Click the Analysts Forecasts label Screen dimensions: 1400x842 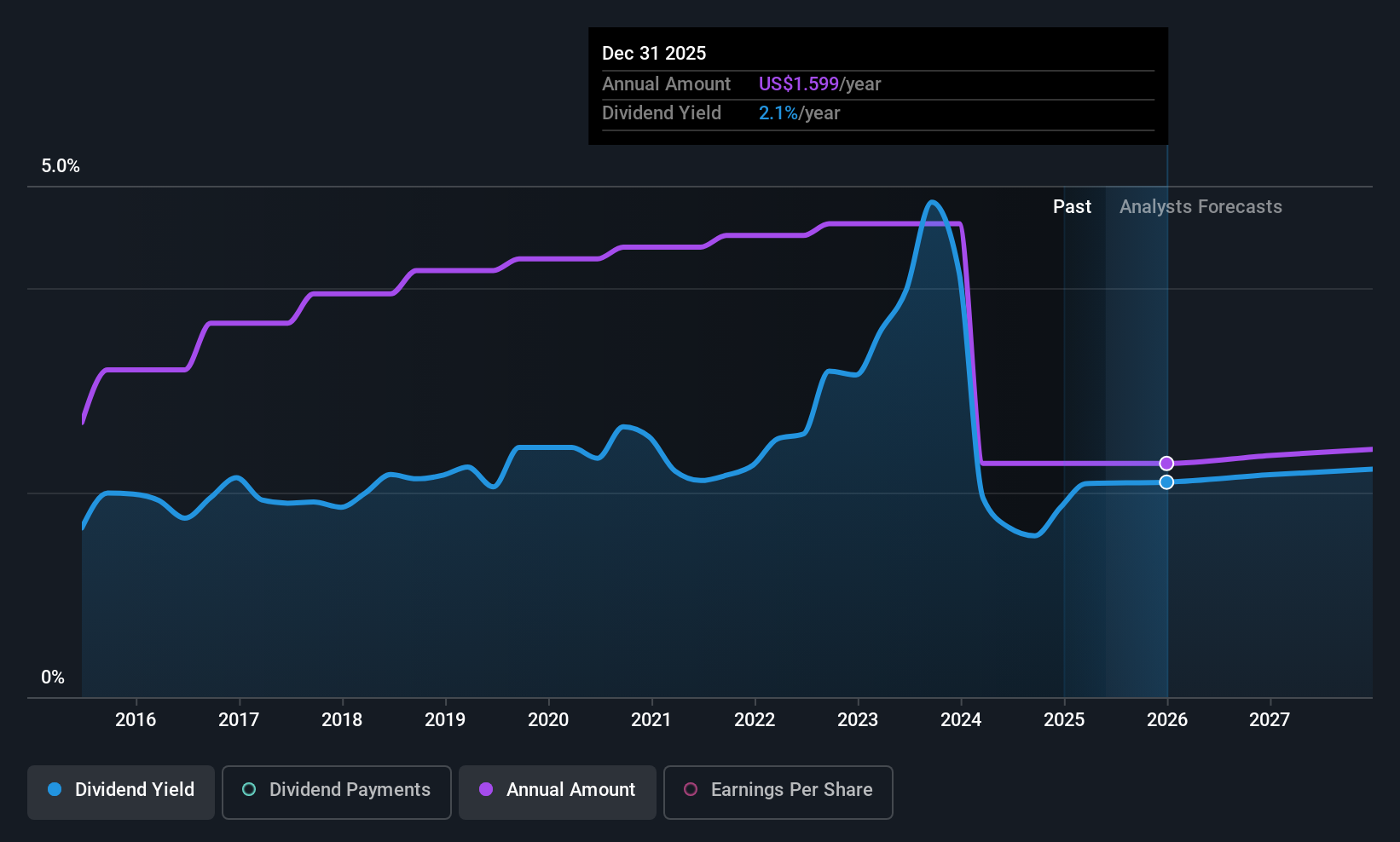pyautogui.click(x=1200, y=207)
